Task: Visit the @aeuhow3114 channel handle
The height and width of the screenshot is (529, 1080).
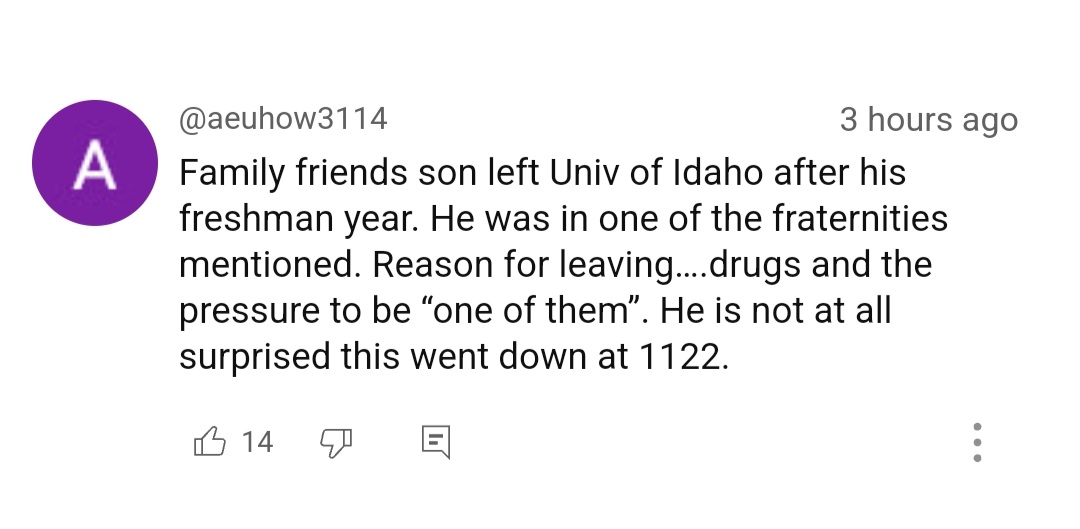Action: pyautogui.click(x=283, y=119)
